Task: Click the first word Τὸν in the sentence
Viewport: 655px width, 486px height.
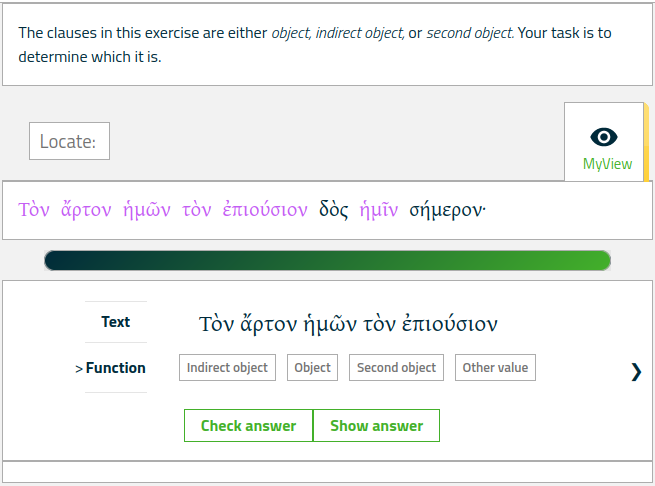Action: coord(34,209)
